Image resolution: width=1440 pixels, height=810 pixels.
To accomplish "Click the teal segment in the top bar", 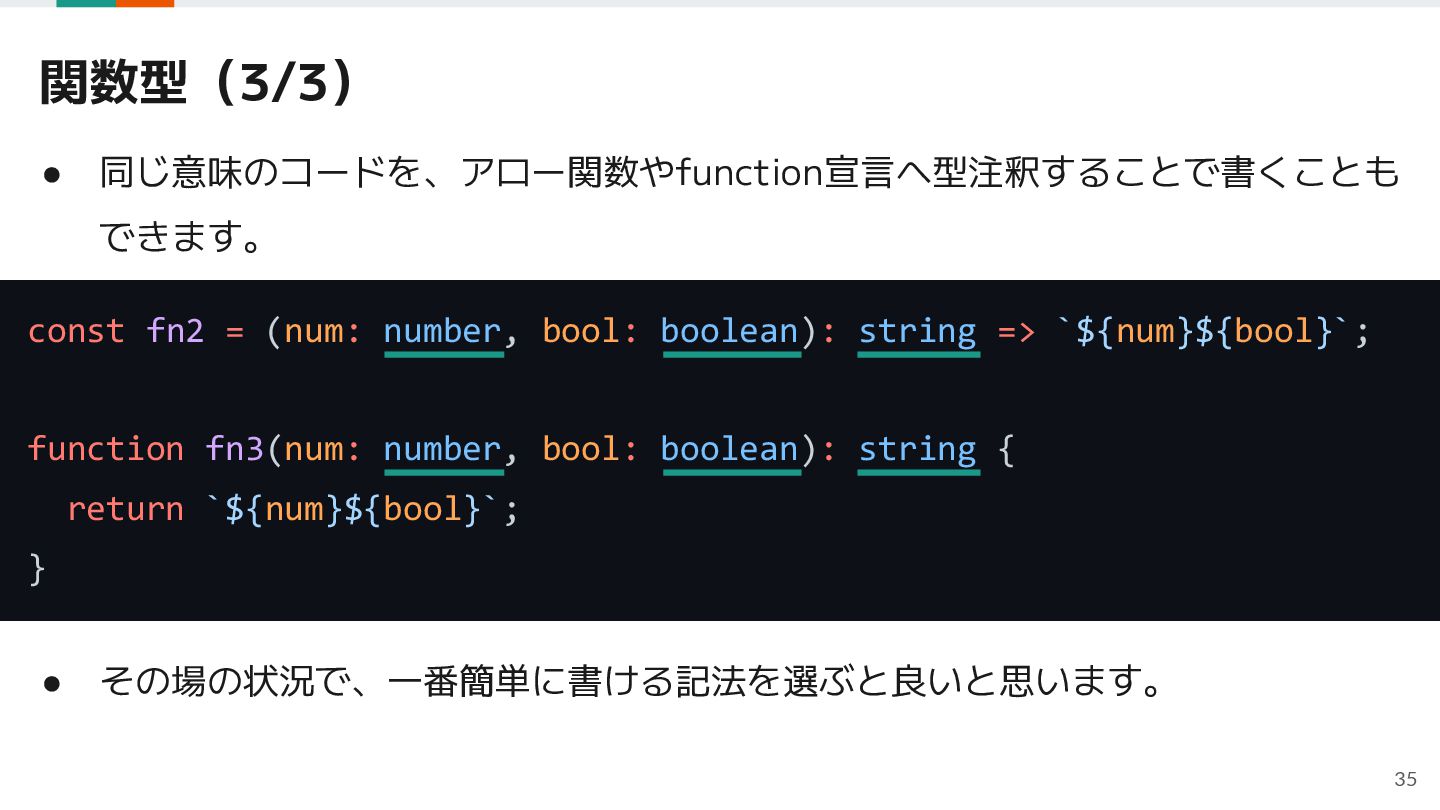I will point(86,4).
